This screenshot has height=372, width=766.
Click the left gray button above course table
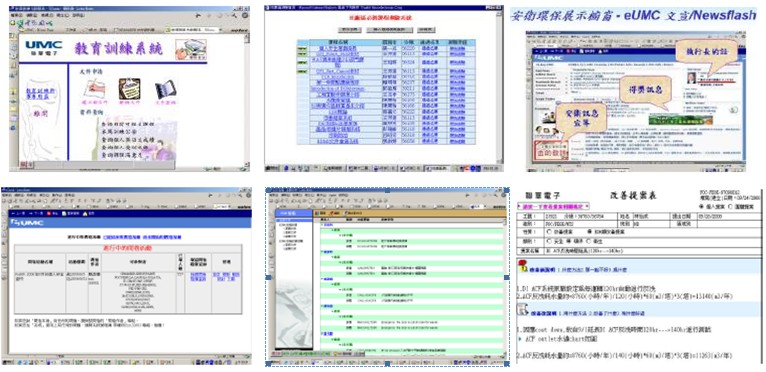tap(349, 30)
